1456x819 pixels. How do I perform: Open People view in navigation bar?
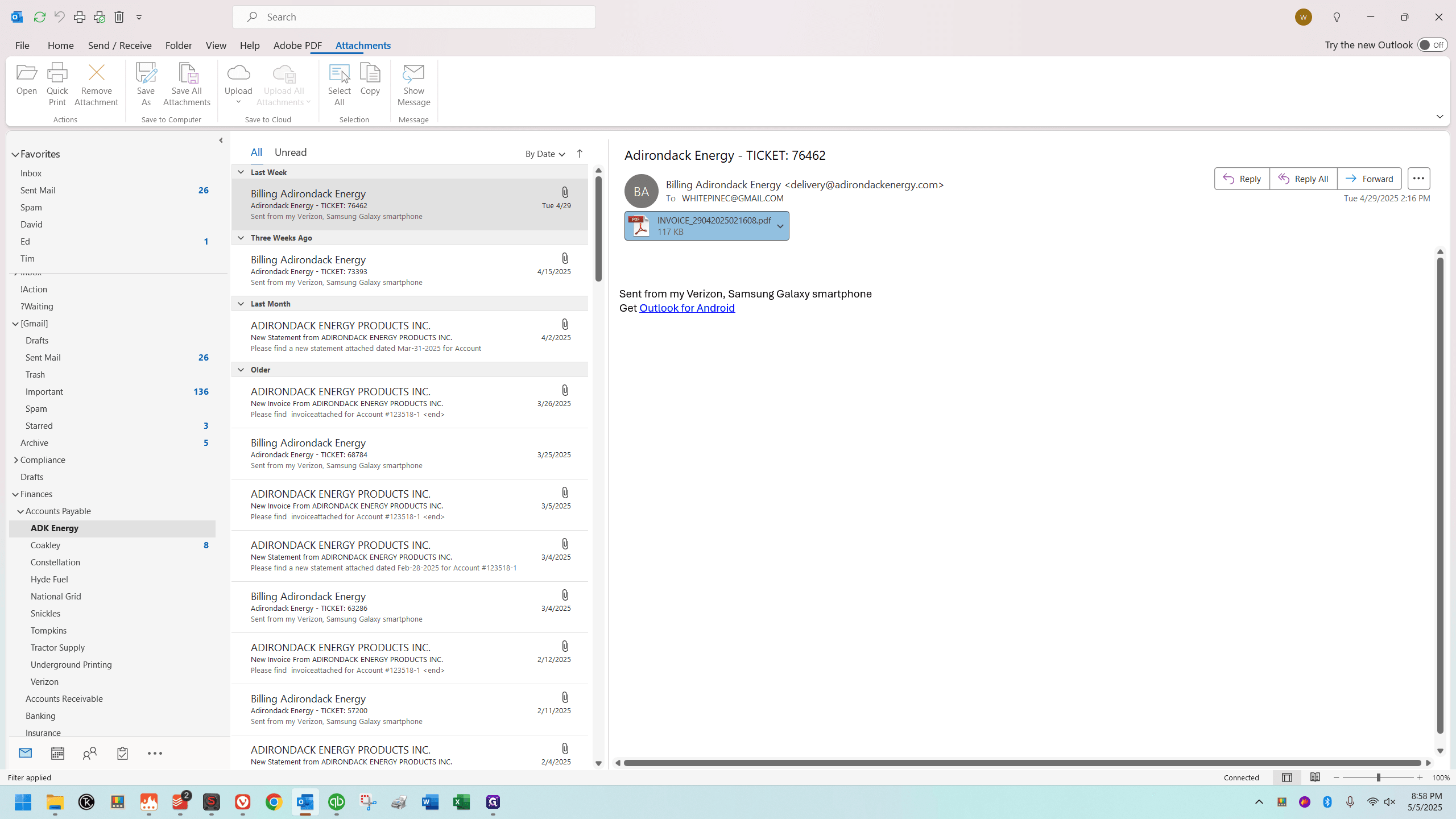pyautogui.click(x=90, y=753)
